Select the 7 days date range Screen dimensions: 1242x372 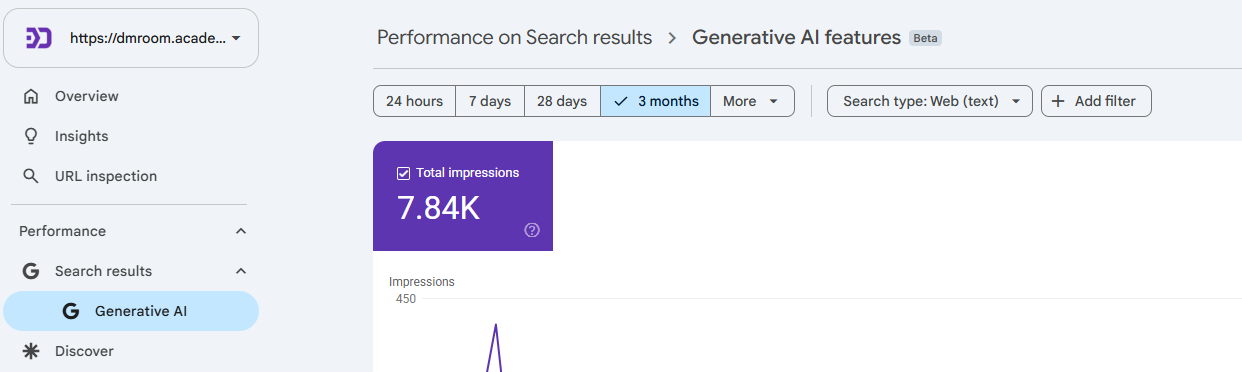tap(490, 101)
